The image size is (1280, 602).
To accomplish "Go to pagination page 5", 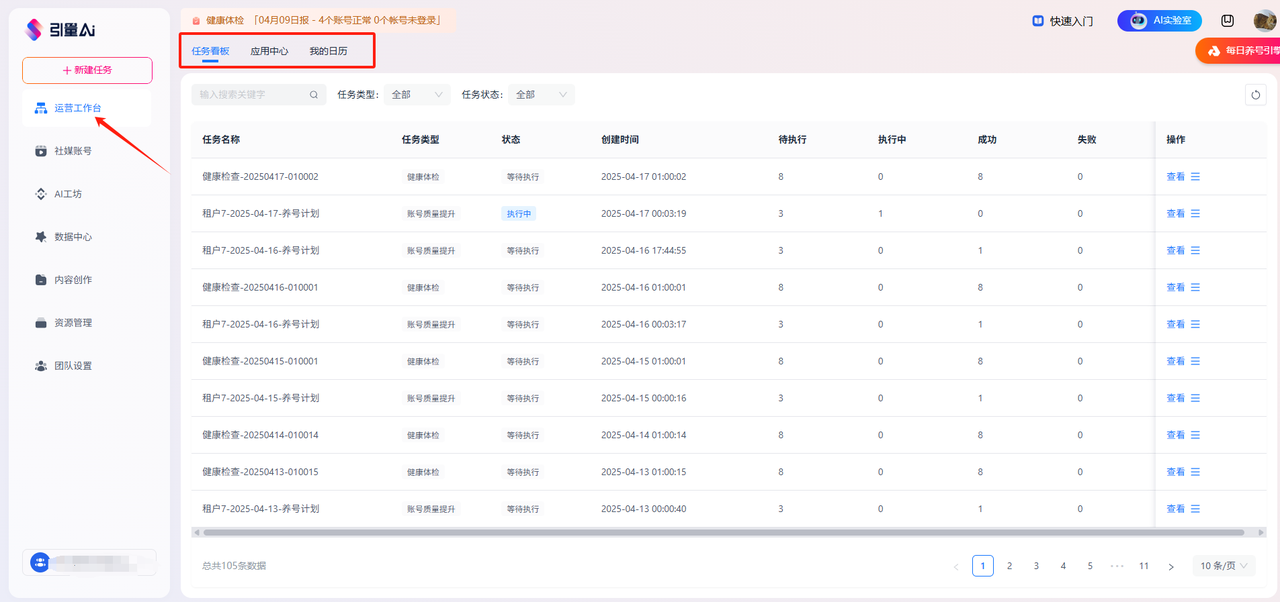I will (1091, 566).
